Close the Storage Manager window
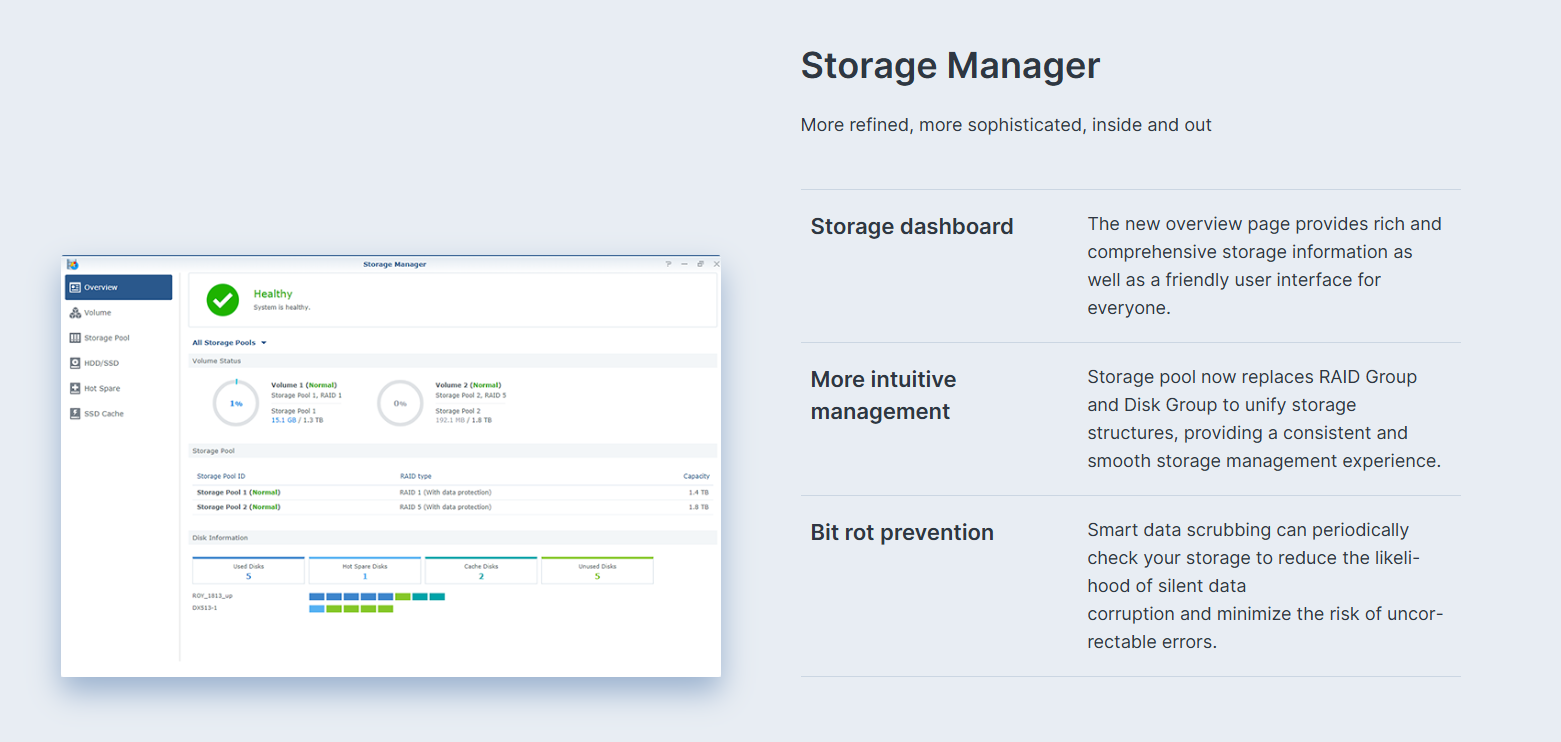 point(716,264)
